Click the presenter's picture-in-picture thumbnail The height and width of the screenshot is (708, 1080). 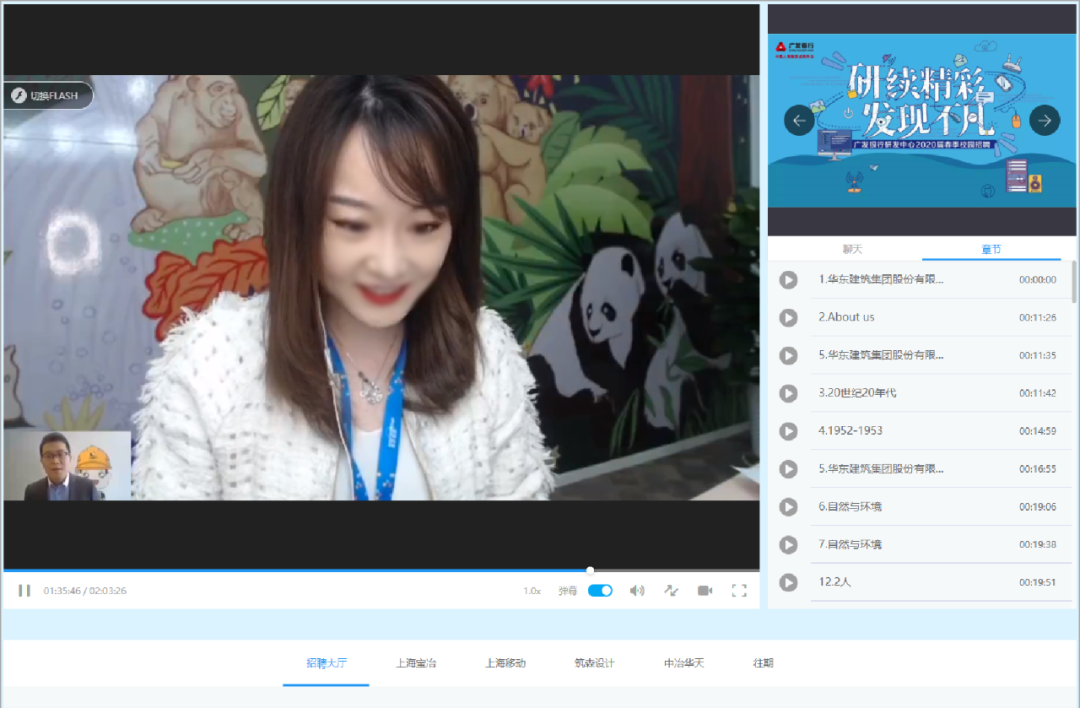point(67,466)
